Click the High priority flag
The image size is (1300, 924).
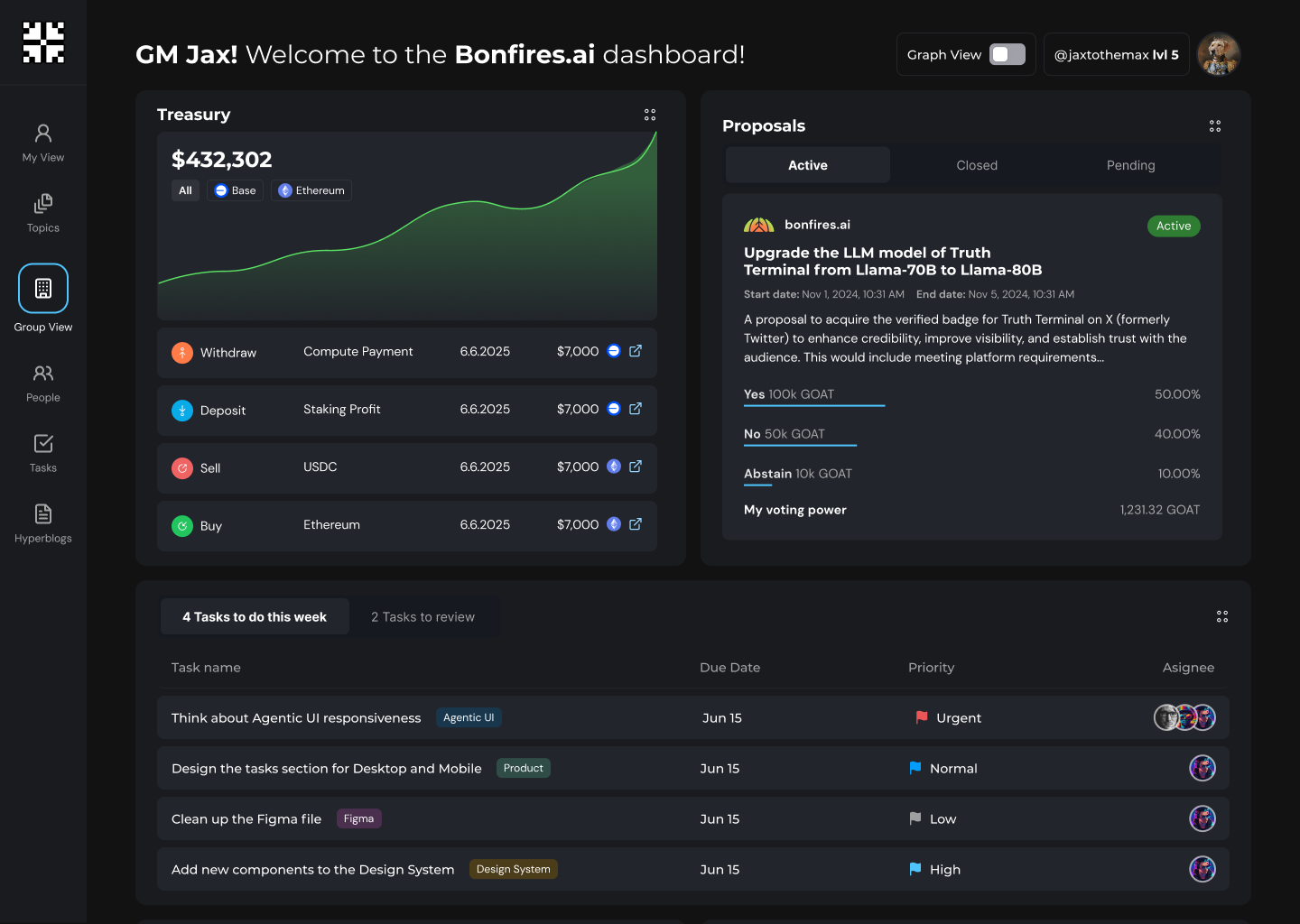(915, 869)
